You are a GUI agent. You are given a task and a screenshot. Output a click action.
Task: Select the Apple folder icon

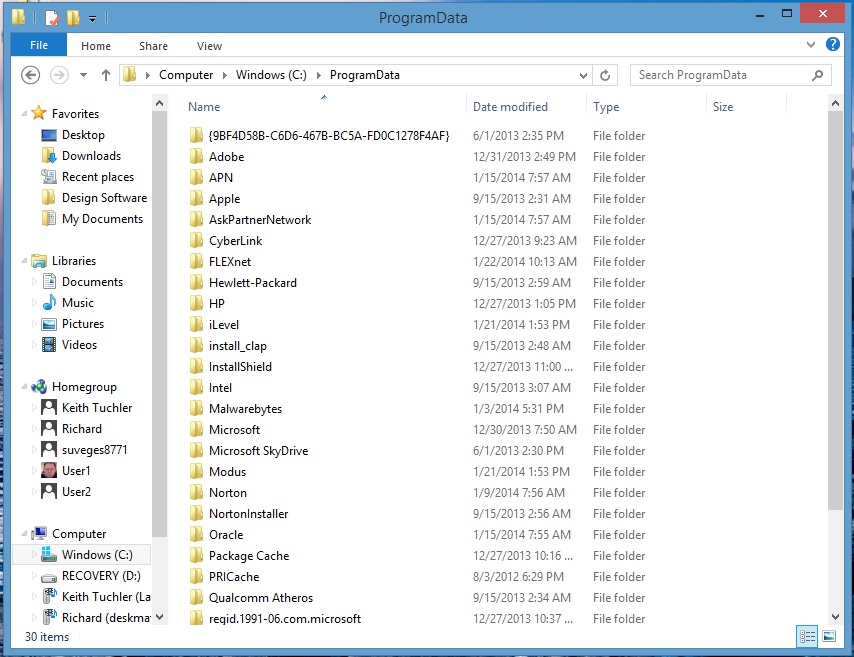click(197, 199)
